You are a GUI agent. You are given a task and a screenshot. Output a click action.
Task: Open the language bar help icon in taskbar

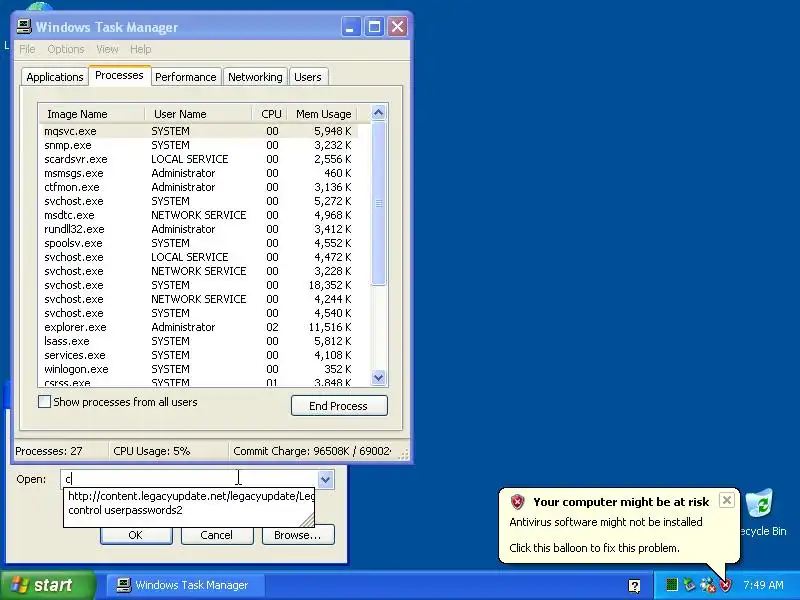coord(634,586)
